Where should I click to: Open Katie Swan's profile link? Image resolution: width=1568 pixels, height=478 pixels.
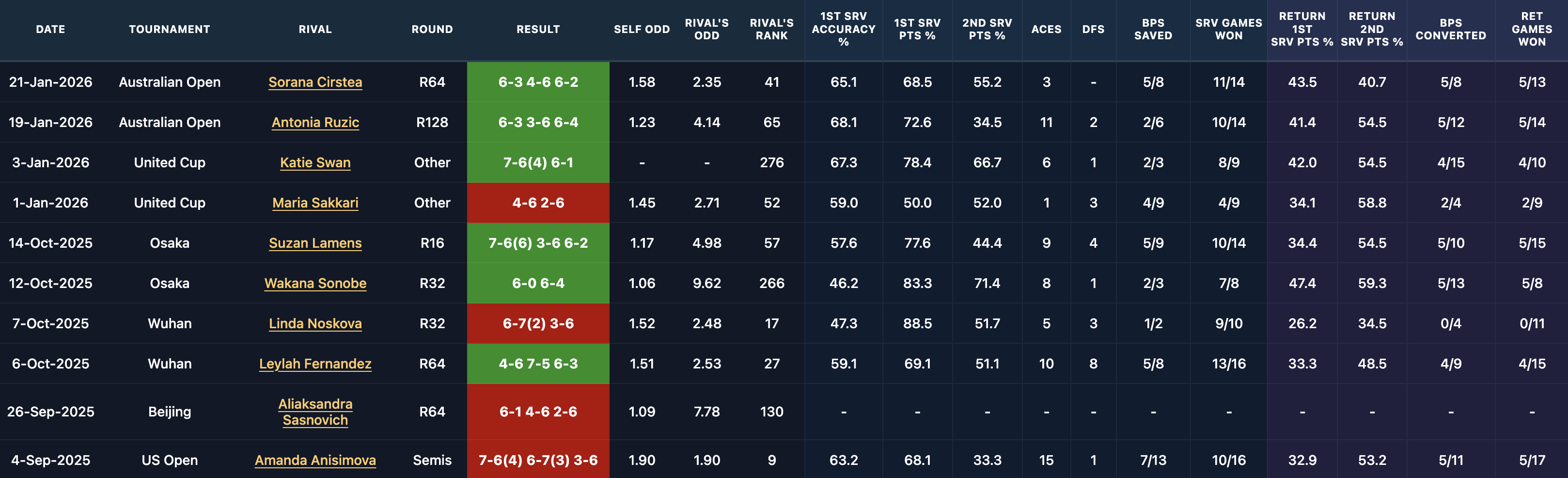click(314, 162)
